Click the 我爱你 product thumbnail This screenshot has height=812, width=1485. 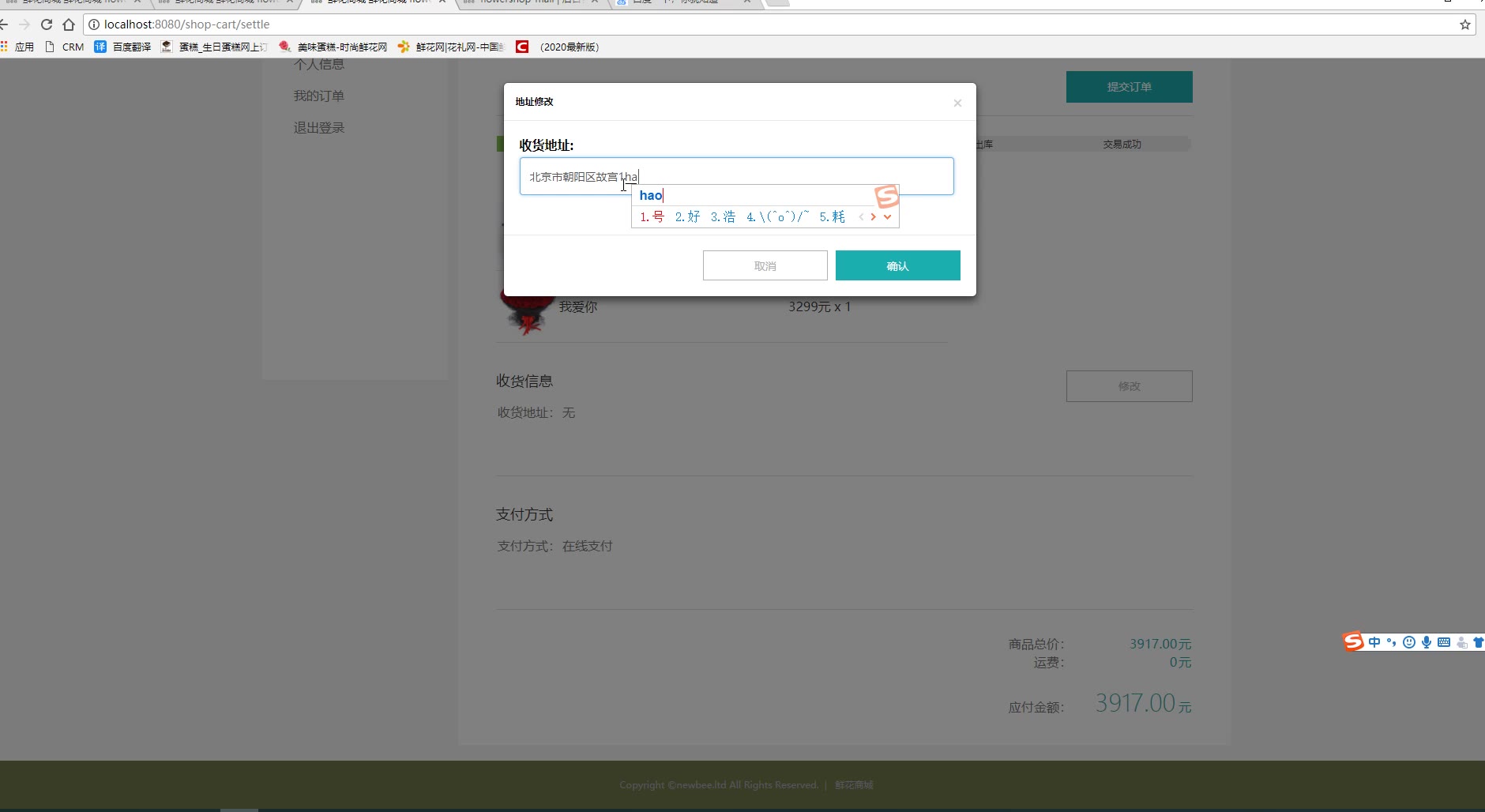(527, 314)
